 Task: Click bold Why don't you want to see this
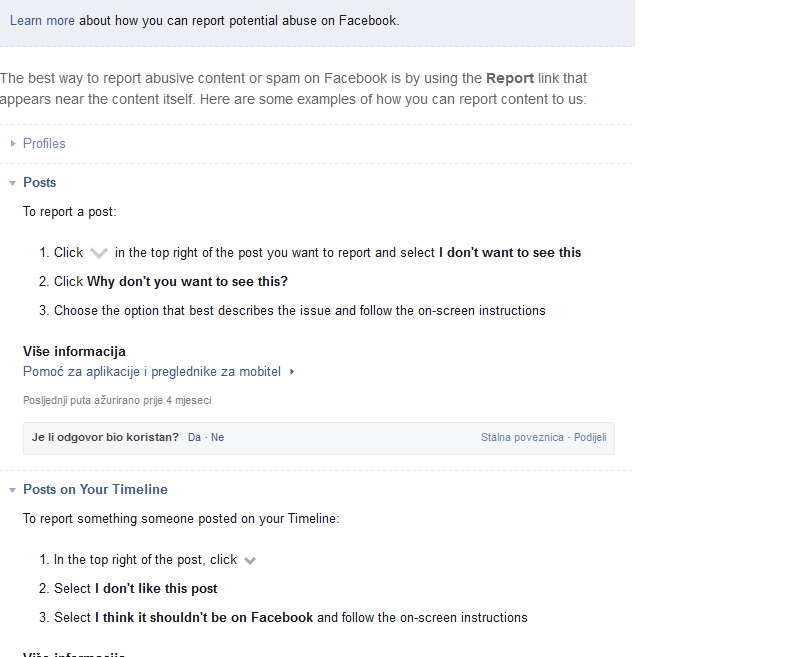tap(187, 282)
